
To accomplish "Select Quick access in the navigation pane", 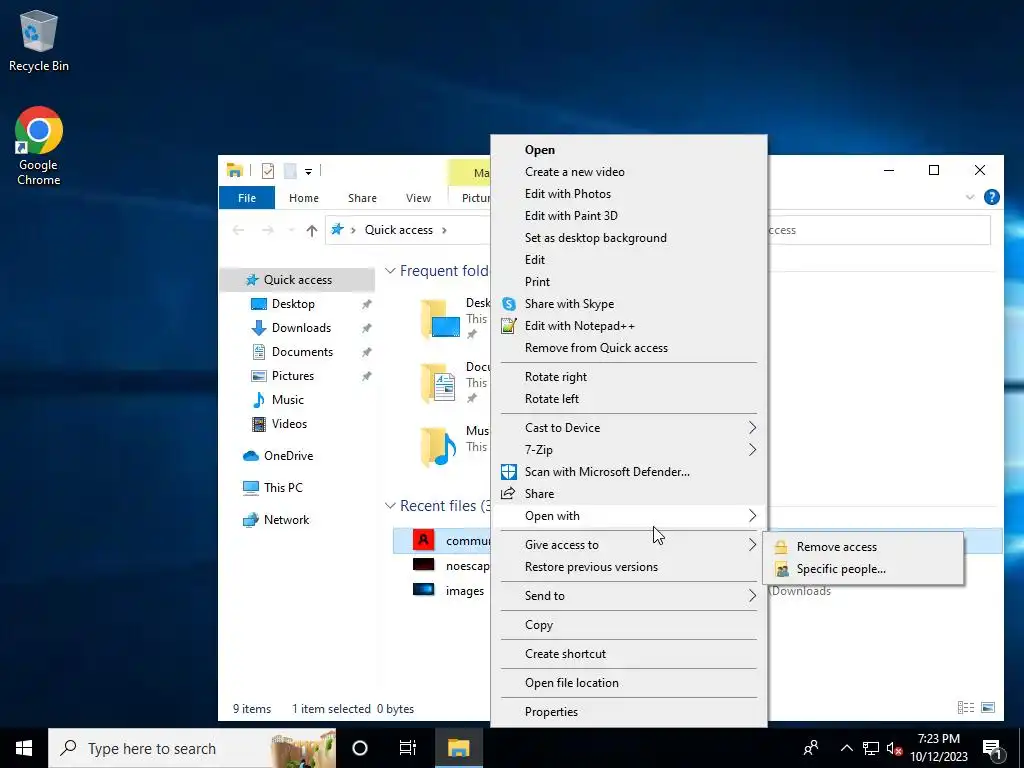I will (297, 280).
